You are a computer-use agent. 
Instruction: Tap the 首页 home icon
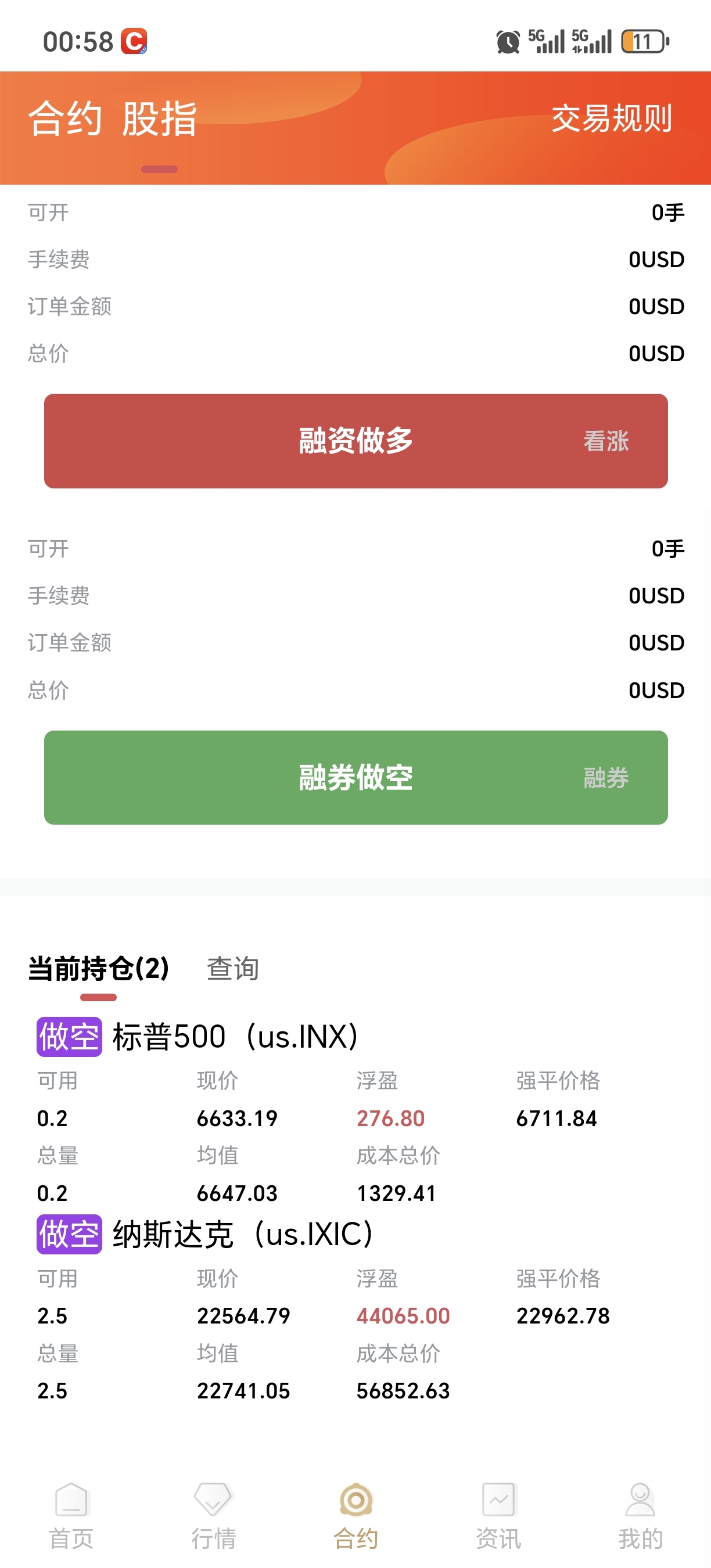(x=71, y=1500)
